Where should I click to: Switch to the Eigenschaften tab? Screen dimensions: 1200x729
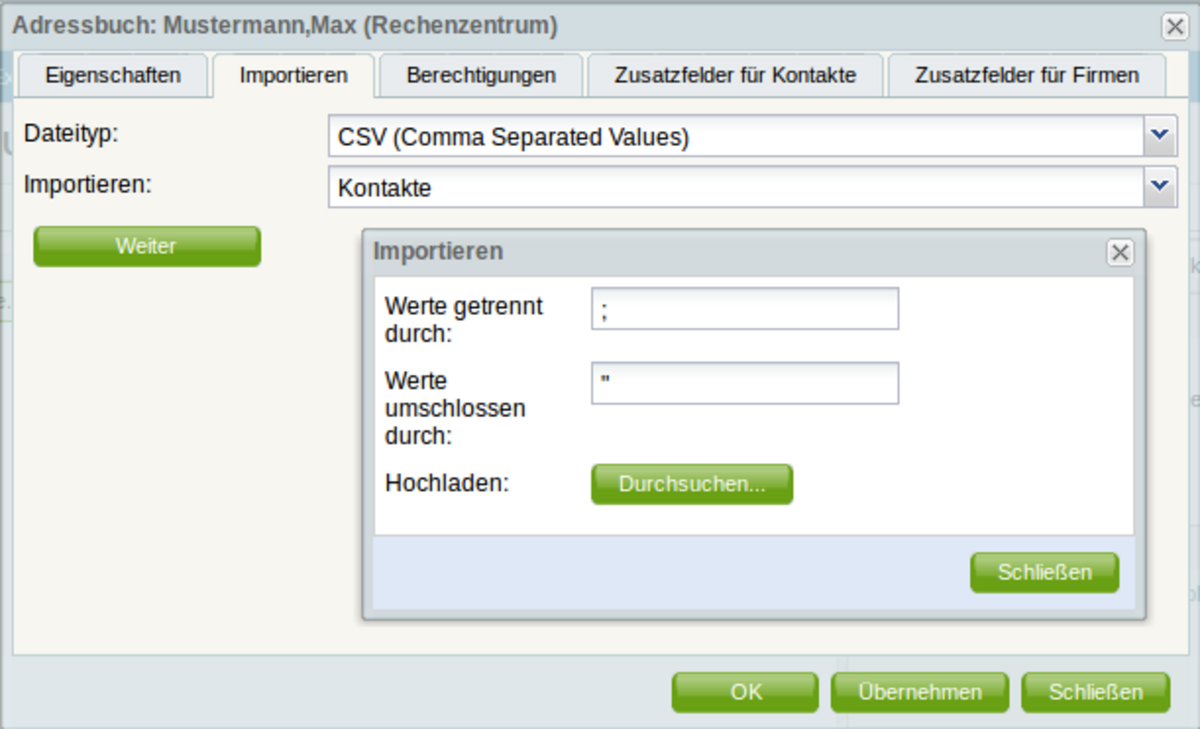click(x=113, y=75)
